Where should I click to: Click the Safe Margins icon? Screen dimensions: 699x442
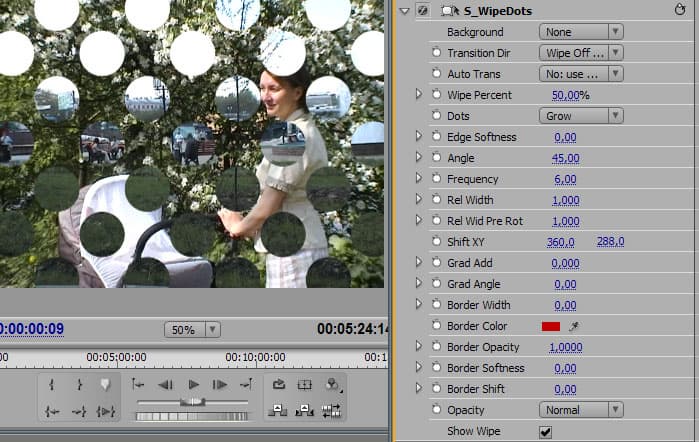305,385
